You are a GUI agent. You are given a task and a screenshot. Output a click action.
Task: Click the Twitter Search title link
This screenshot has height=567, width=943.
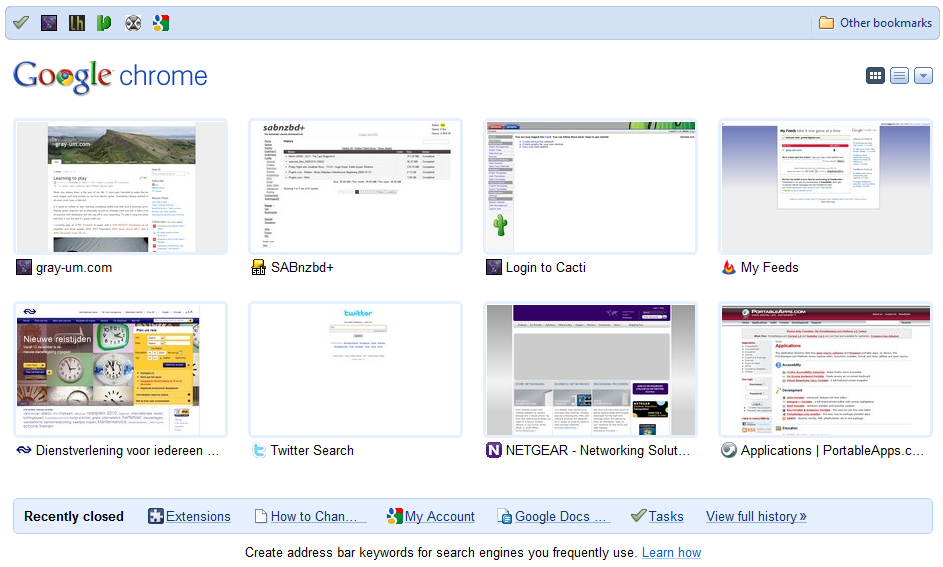tap(312, 450)
